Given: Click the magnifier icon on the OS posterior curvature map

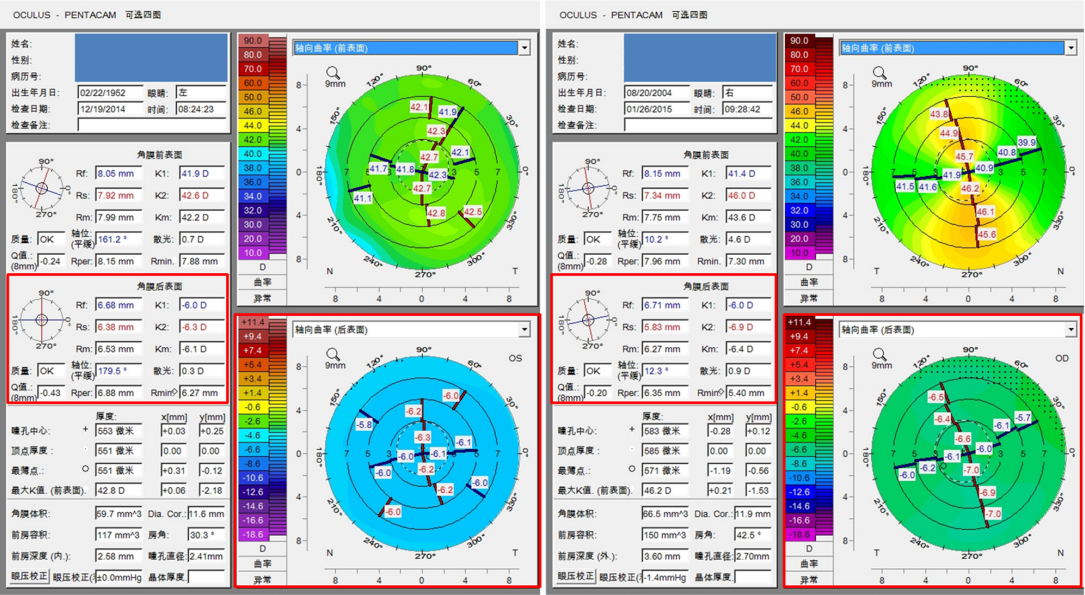Looking at the screenshot, I should 333,355.
